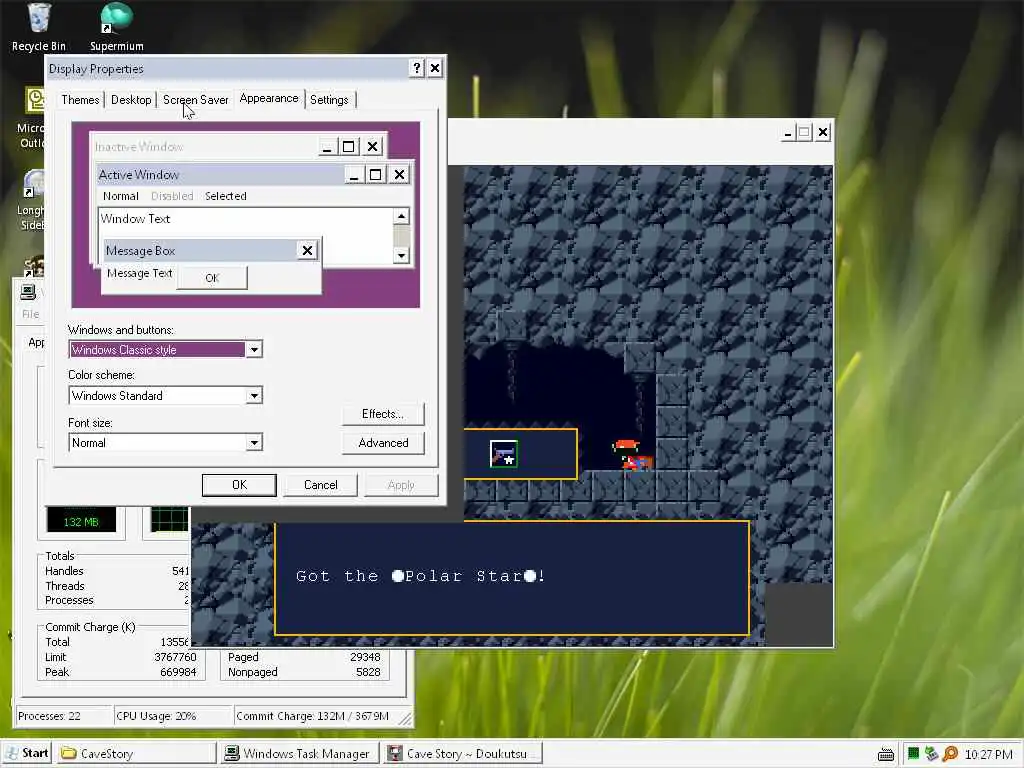Click the Start button
The image size is (1024, 768).
27,753
